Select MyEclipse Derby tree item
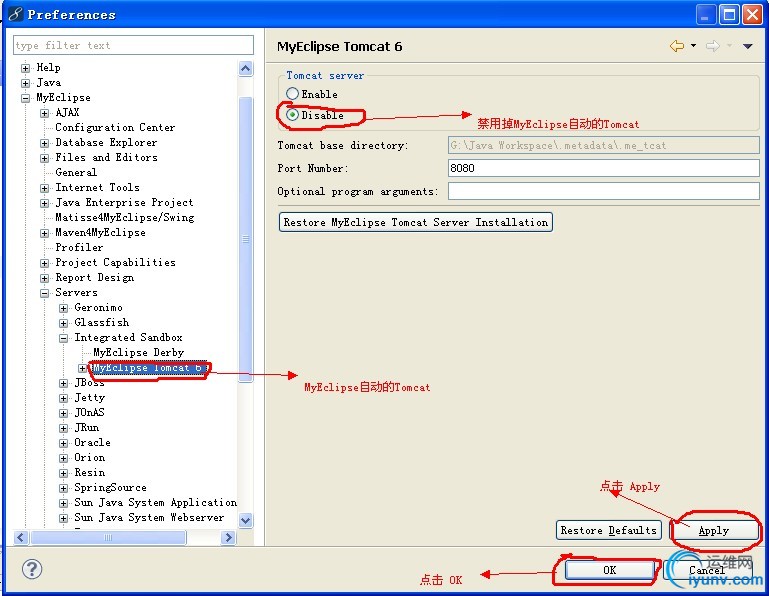This screenshot has height=596, width=769. coord(138,353)
